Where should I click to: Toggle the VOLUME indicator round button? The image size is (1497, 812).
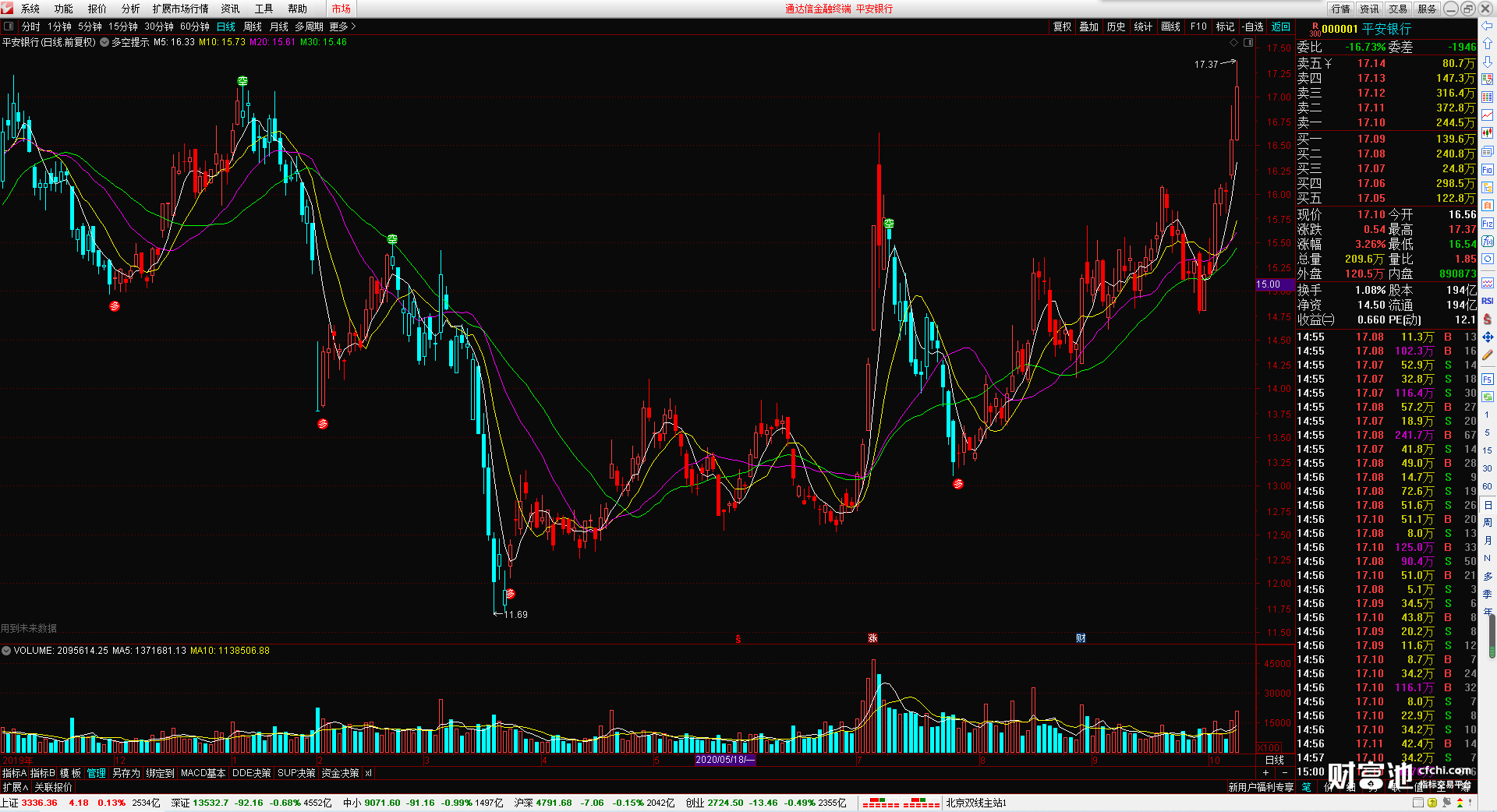[x=6, y=651]
